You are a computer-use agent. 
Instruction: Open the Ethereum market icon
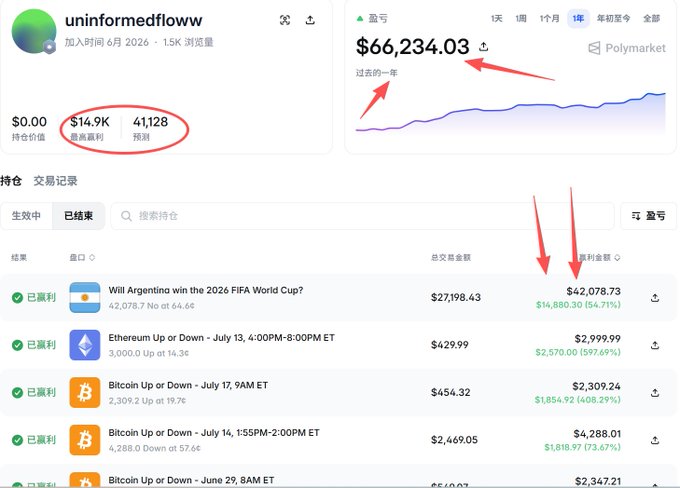pyautogui.click(x=85, y=345)
